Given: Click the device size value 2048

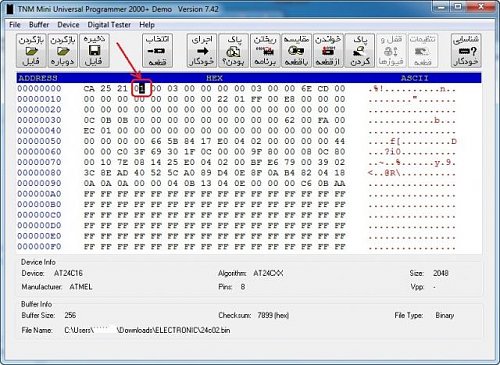Looking at the screenshot, I should tap(441, 273).
